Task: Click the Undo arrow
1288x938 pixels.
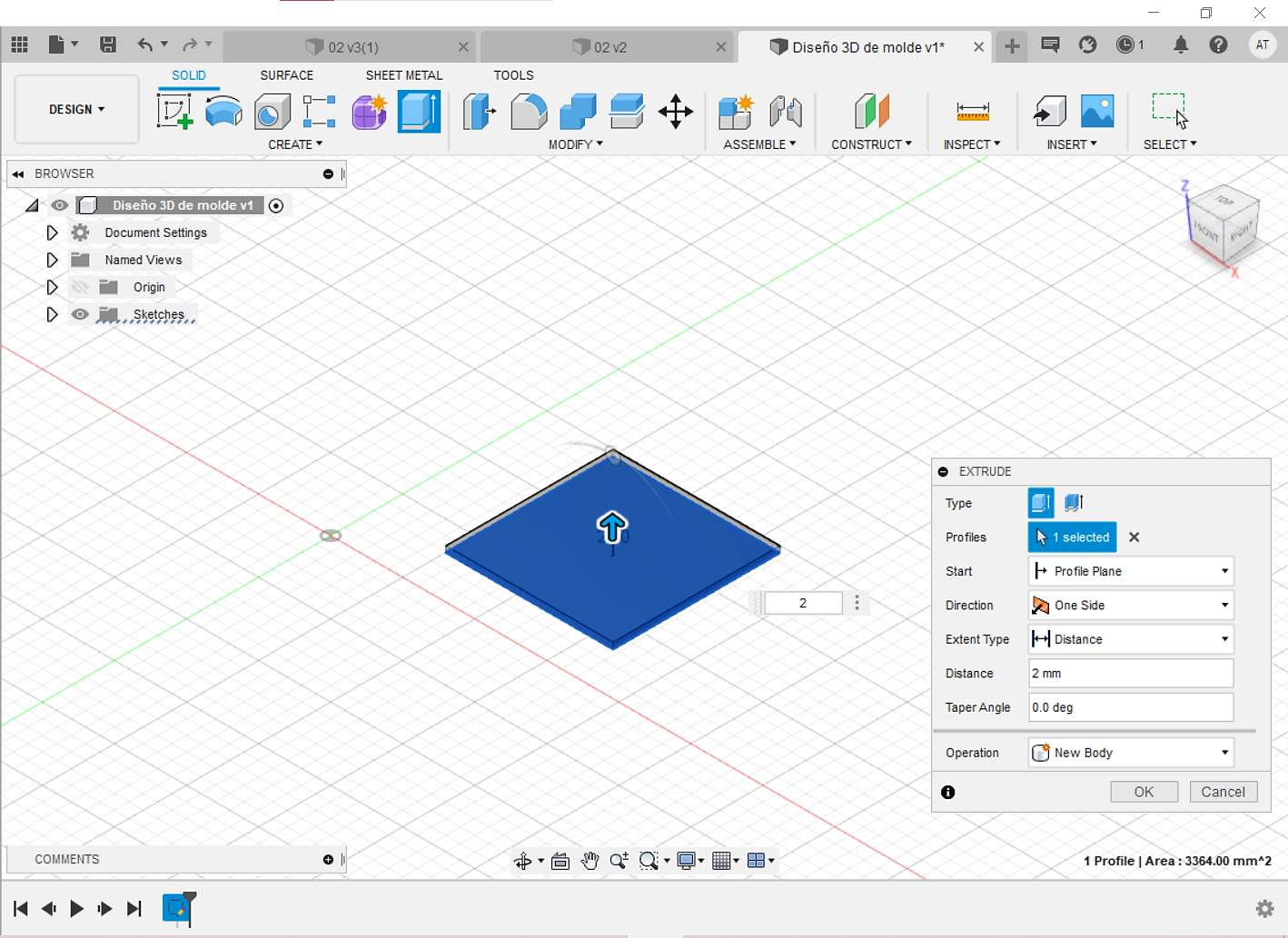Action: coord(144,44)
